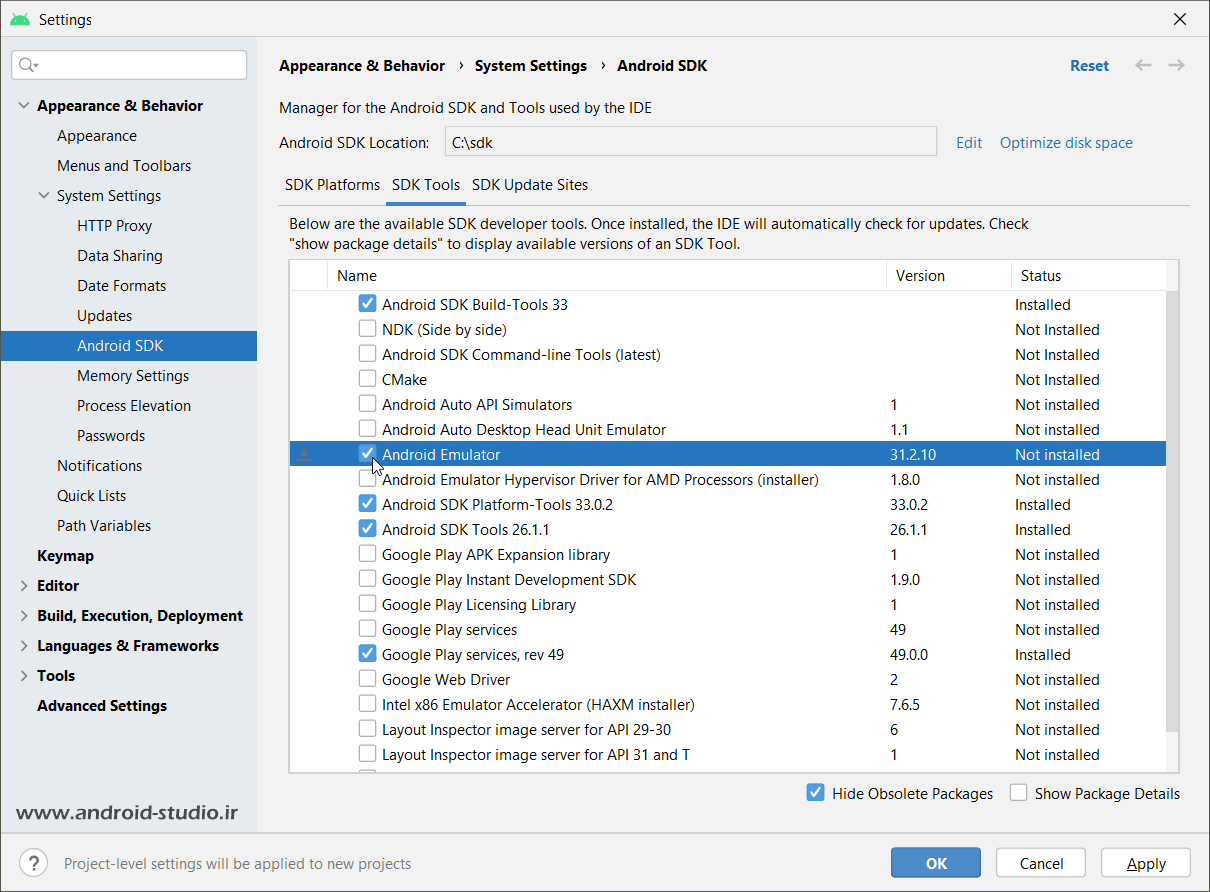Check Google Play Licensing Library
Viewport: 1210px width, 892px height.
tap(367, 604)
